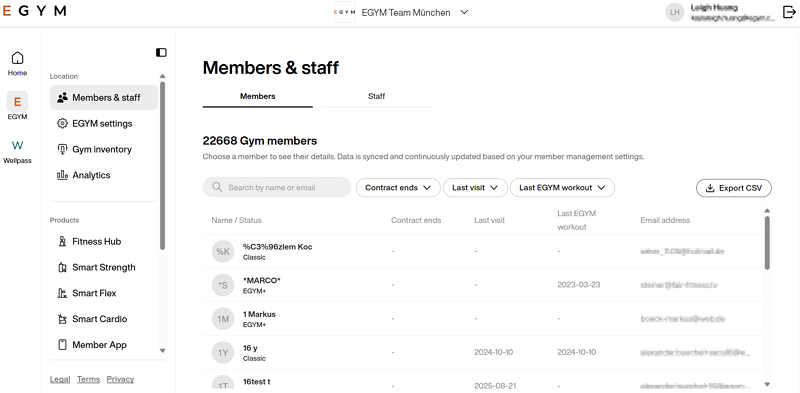Screen dimensions: 800x393
Task: Click the members table scrollbar down arrow
Action: point(767,384)
